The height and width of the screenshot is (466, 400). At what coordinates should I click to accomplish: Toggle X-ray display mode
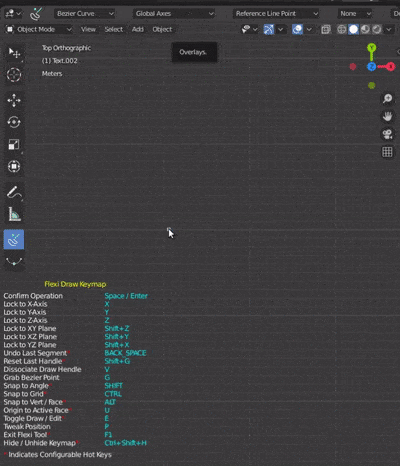click(326, 29)
